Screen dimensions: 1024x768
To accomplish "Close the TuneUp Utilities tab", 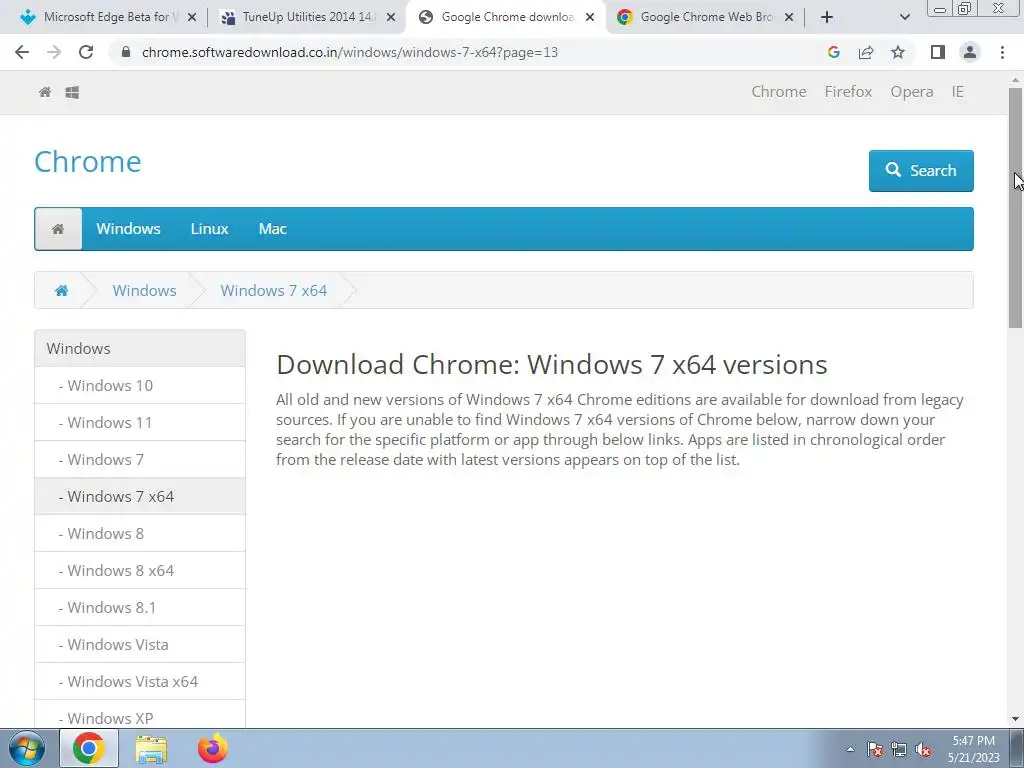I will pyautogui.click(x=391, y=17).
